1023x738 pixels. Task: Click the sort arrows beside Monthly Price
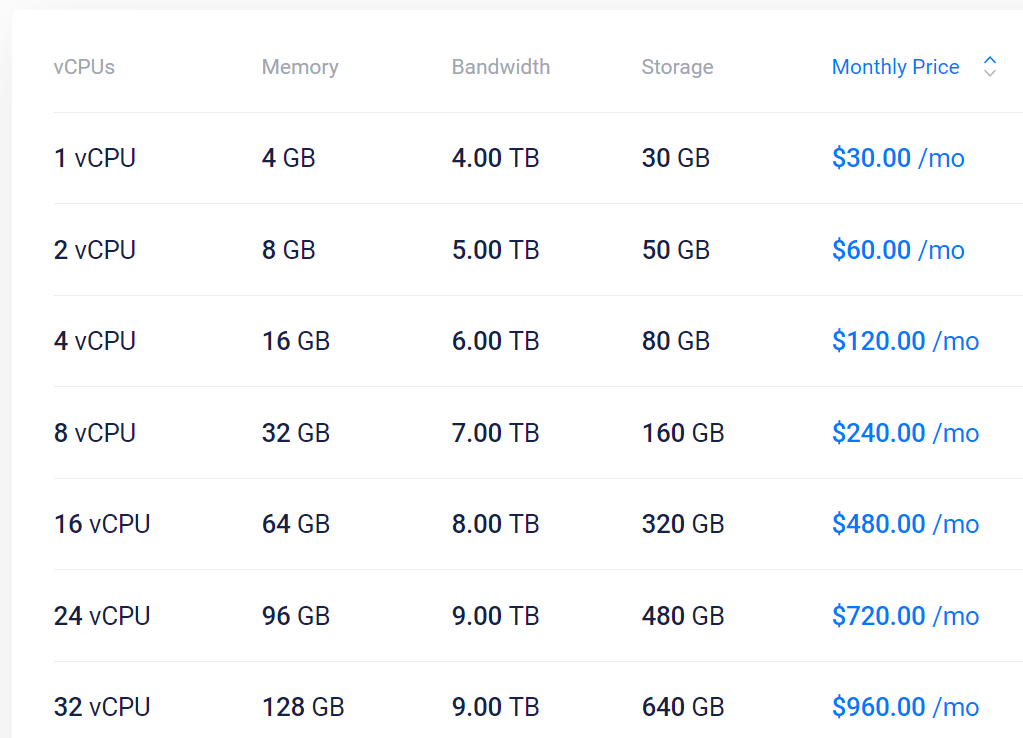pyautogui.click(x=990, y=67)
